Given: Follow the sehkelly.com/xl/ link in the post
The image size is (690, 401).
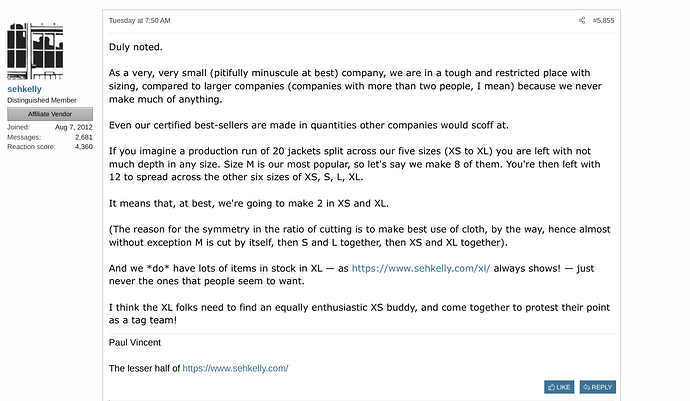Looking at the screenshot, I should [x=421, y=269].
